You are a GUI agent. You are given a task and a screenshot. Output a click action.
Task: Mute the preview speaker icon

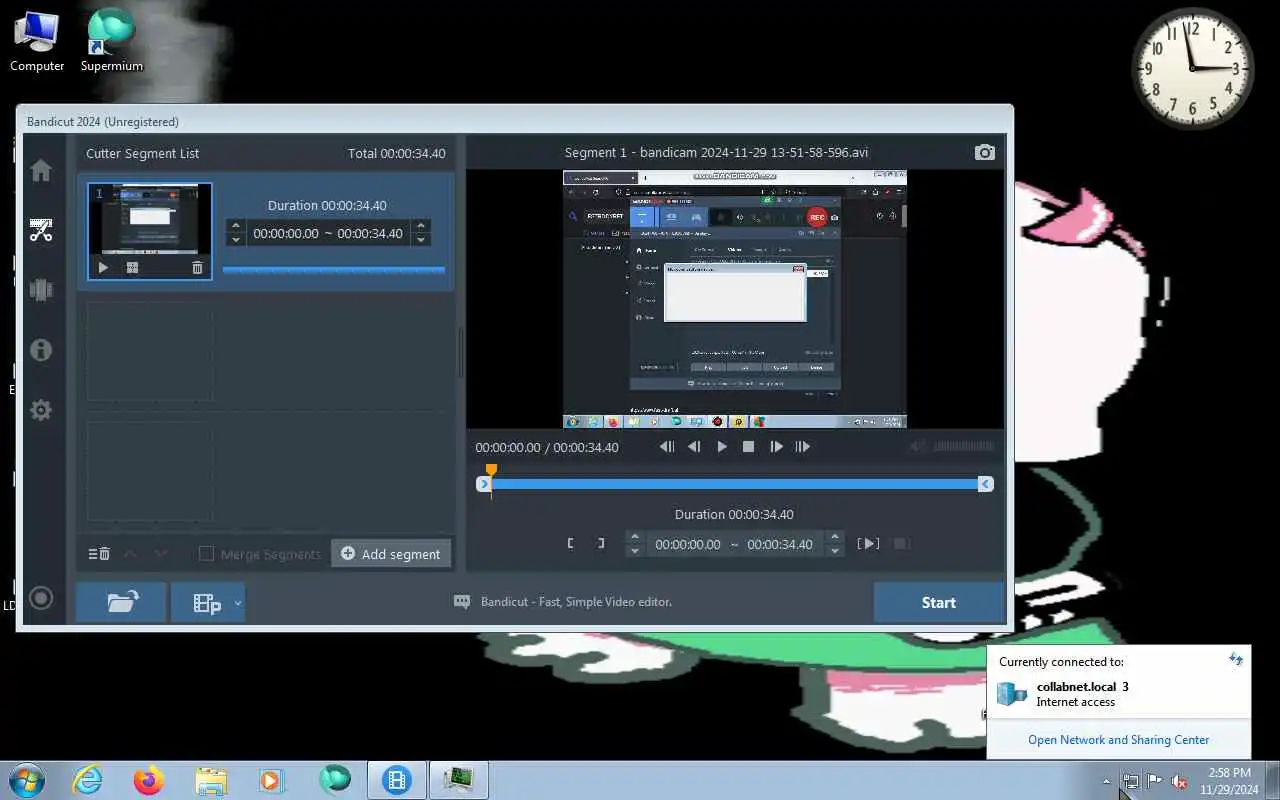coord(917,447)
